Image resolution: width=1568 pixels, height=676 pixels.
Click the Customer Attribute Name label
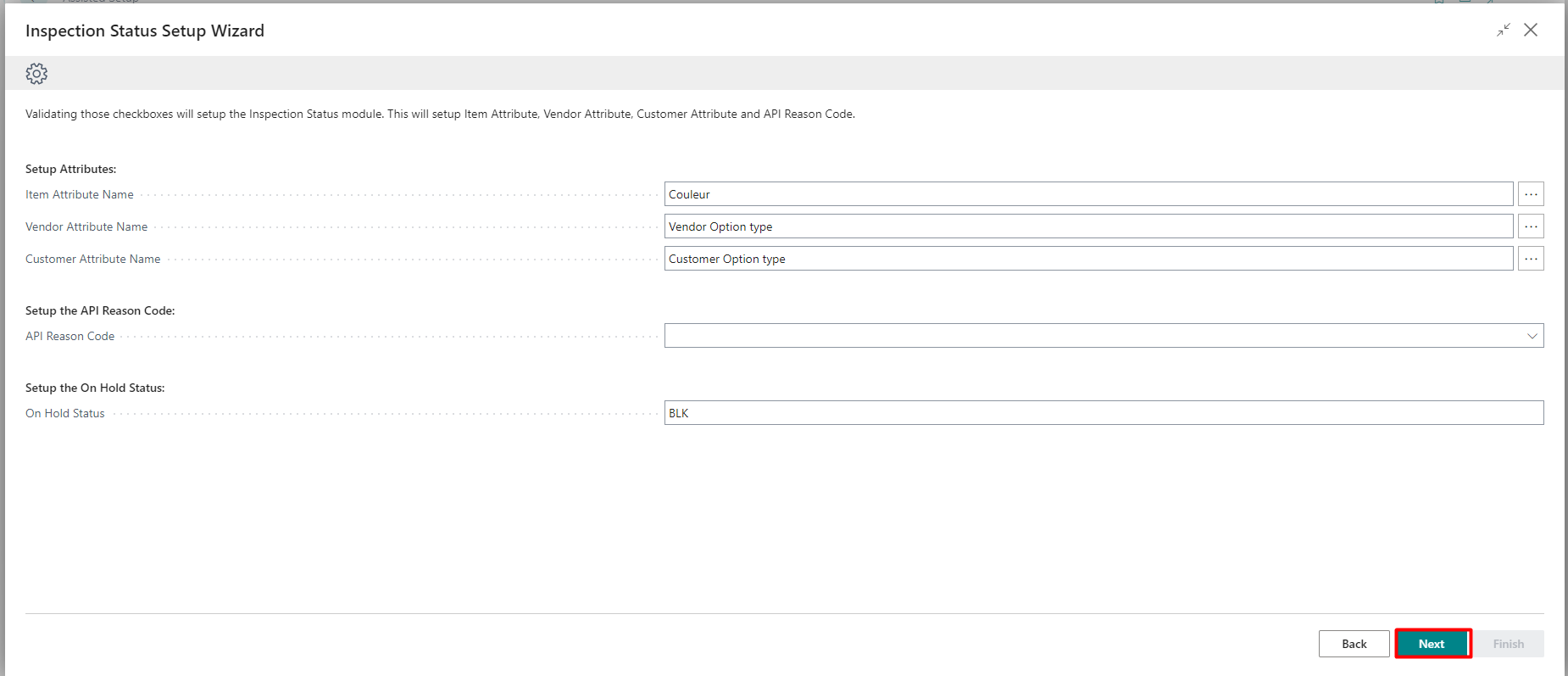coord(93,259)
